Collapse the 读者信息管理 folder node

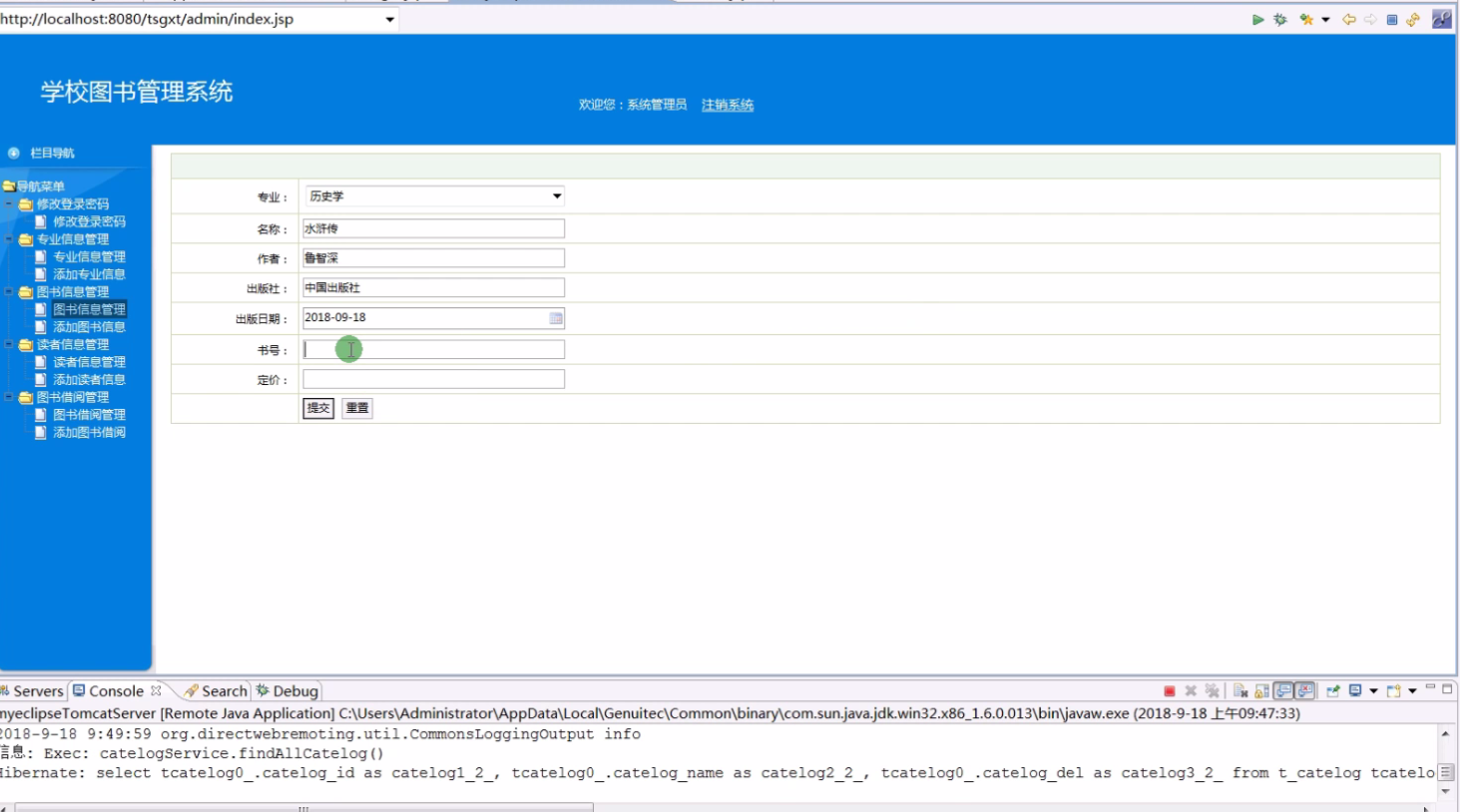coord(9,344)
